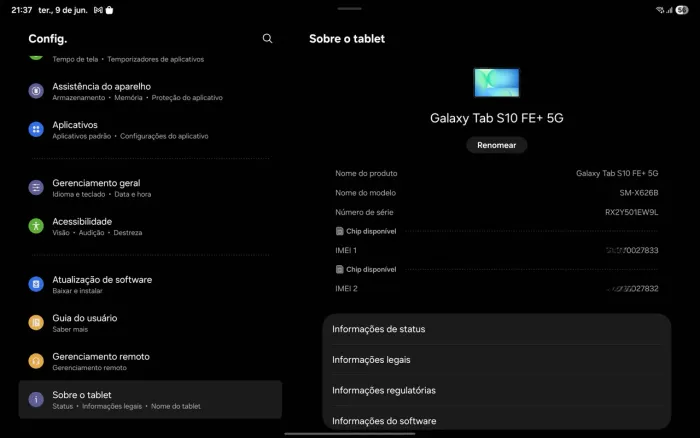Viewport: 700px width, 438px height.
Task: Tap the Renomear button
Action: point(496,145)
